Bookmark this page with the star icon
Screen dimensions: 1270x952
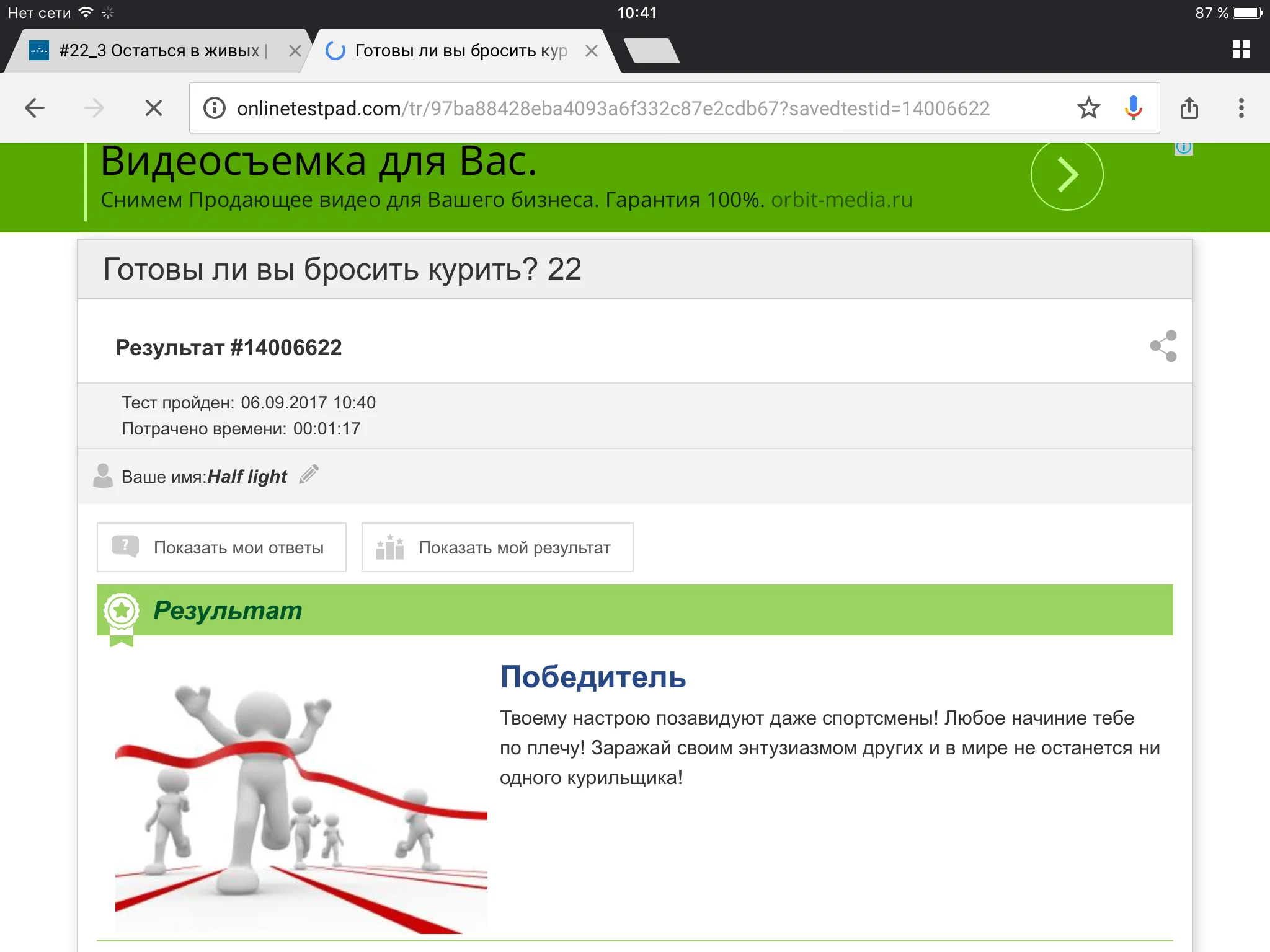[x=1088, y=108]
